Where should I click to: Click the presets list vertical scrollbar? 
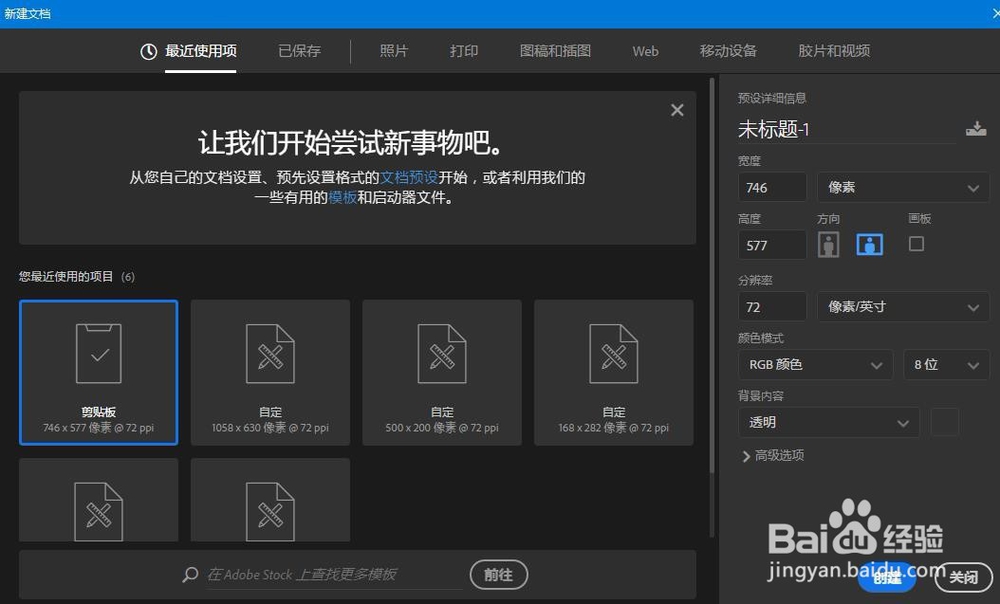pyautogui.click(x=712, y=276)
